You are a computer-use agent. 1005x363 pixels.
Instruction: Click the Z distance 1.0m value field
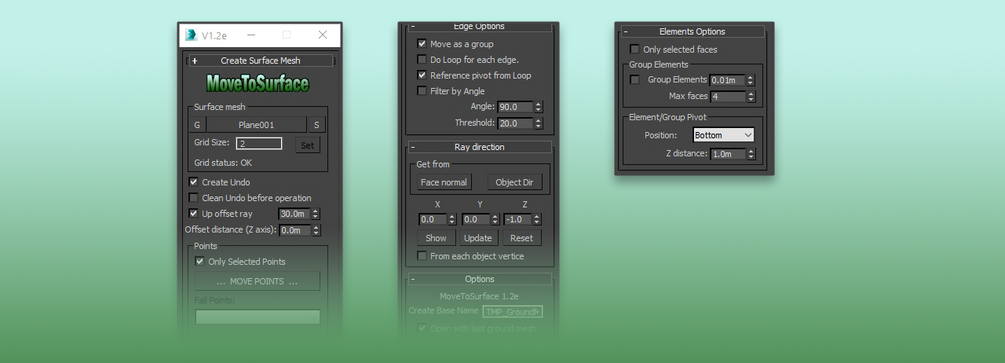(728, 154)
